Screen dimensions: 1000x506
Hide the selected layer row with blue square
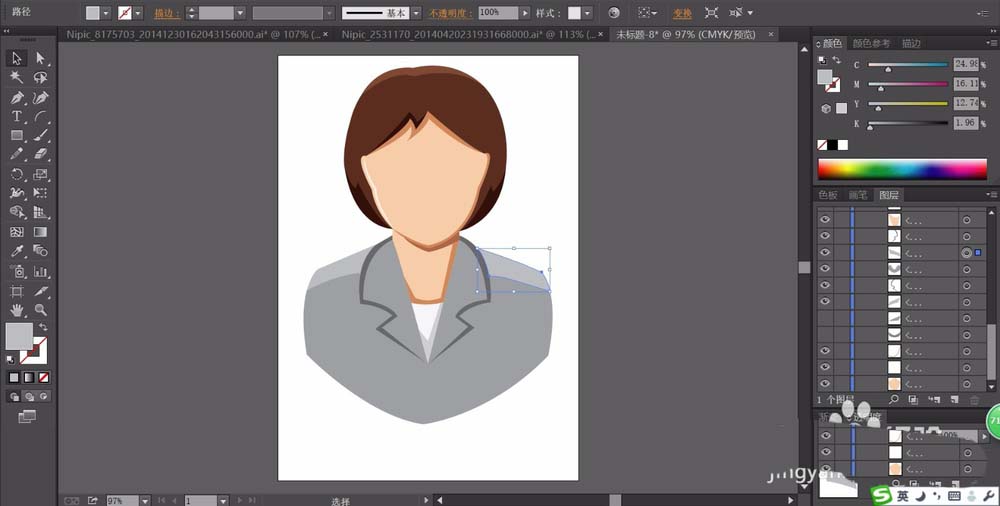[825, 253]
